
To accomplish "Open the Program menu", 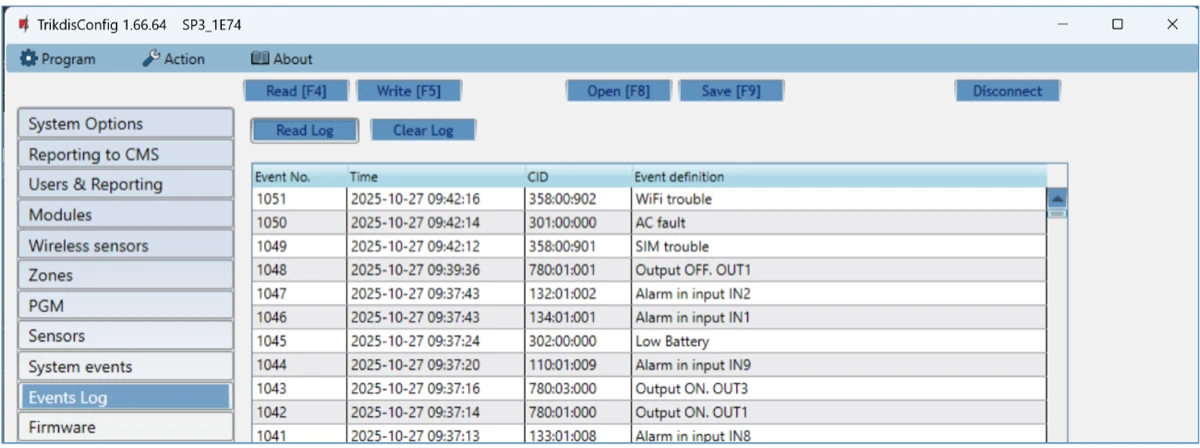I will (x=58, y=59).
